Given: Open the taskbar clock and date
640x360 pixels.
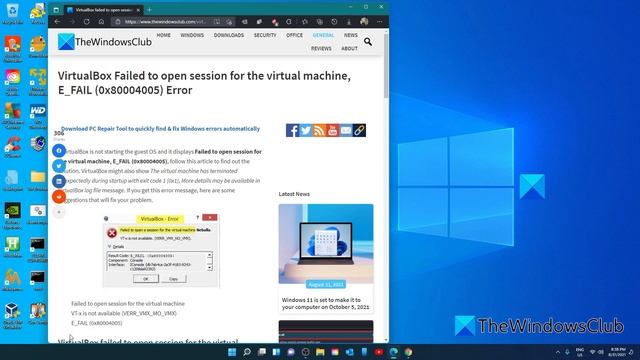Looking at the screenshot, I should point(618,352).
